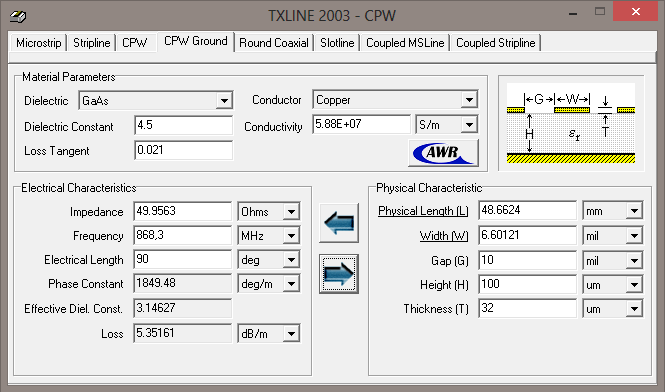Click the Gap field 10
The height and width of the screenshot is (392, 665).
click(x=528, y=260)
